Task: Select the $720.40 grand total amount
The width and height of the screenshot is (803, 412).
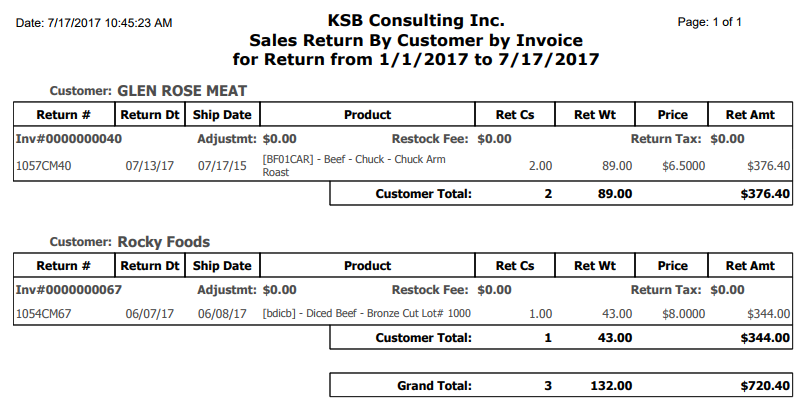Action: tap(765, 385)
